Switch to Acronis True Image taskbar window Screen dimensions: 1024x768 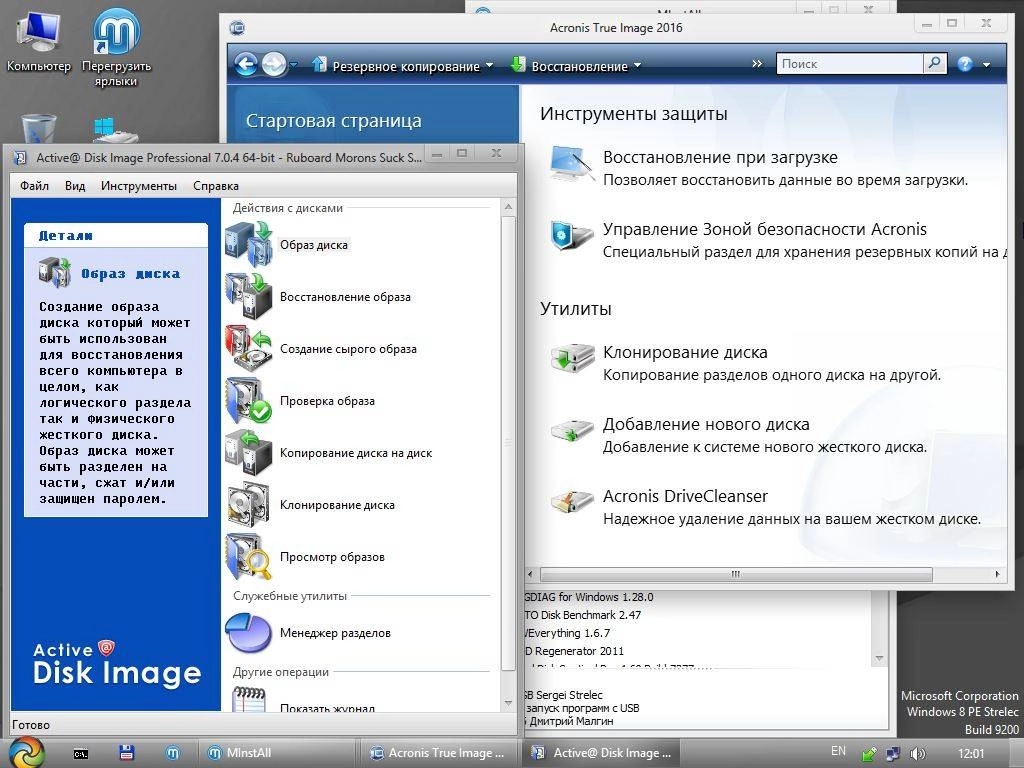pyautogui.click(x=440, y=753)
